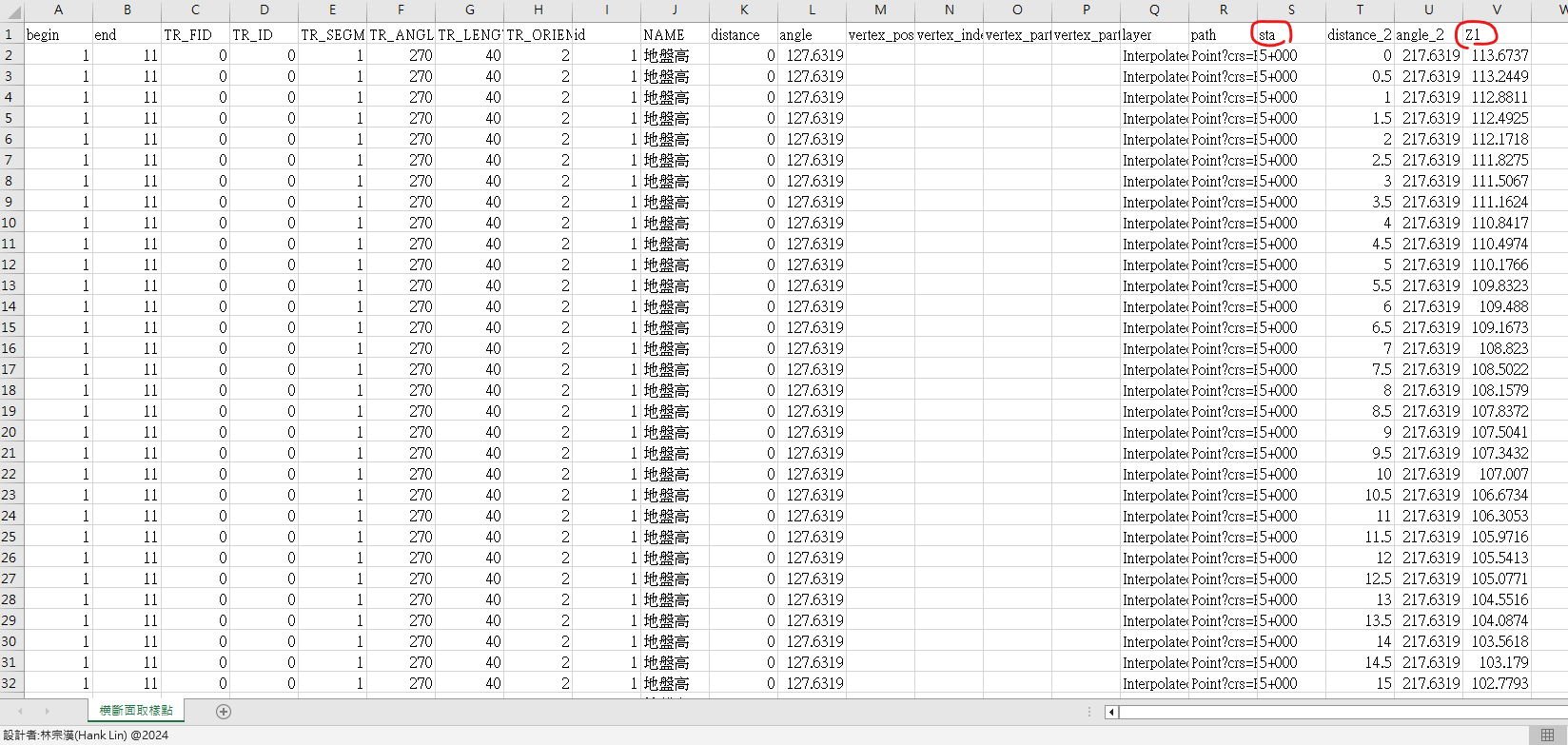Click the Interpolate layer cell in row 5
This screenshot has width=1568, height=745.
point(1154,118)
